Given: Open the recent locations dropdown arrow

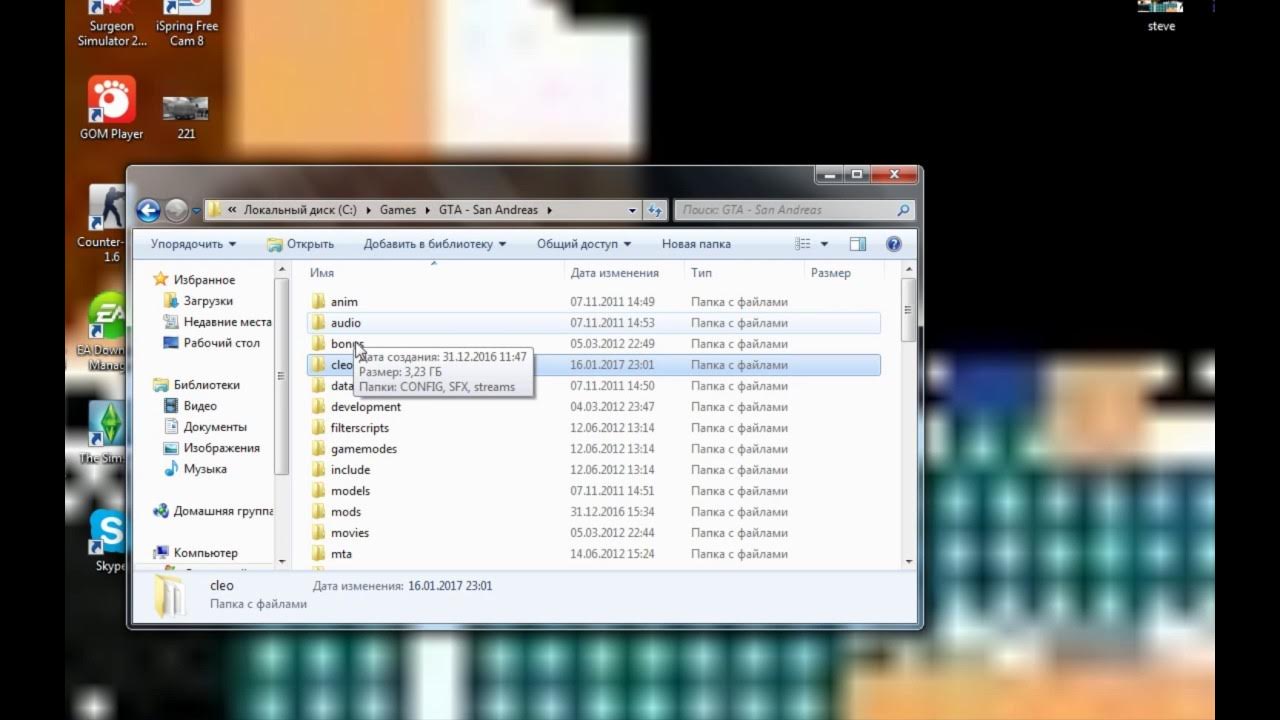Looking at the screenshot, I should pyautogui.click(x=196, y=211).
